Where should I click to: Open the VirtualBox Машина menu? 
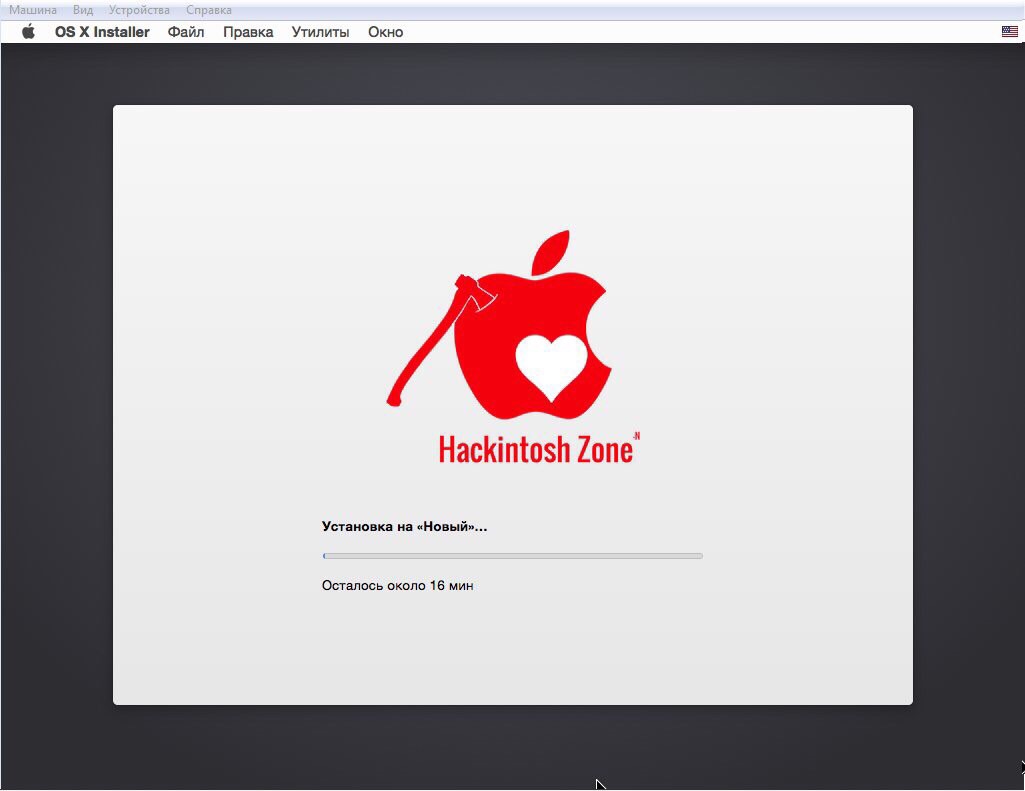click(x=33, y=10)
